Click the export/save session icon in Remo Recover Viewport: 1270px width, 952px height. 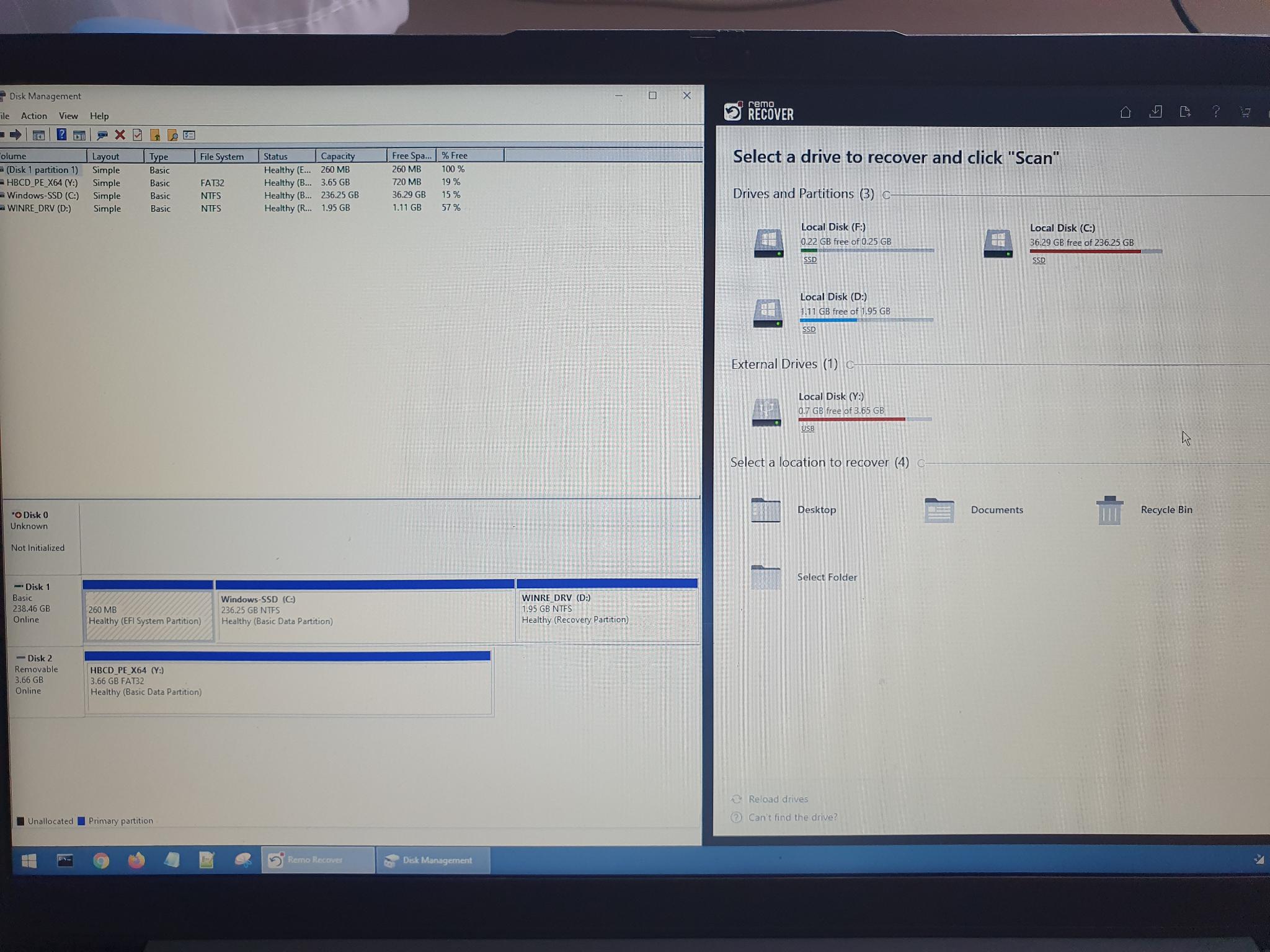[1185, 112]
